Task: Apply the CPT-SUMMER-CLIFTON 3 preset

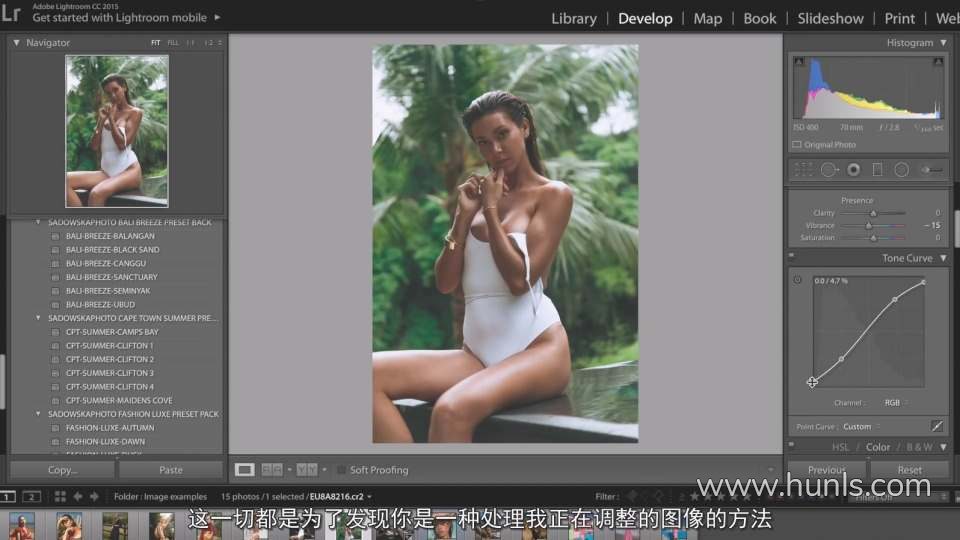Action: click(110, 373)
